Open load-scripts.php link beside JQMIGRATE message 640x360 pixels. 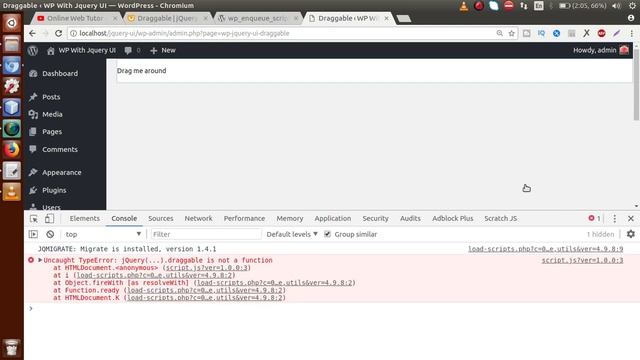pos(545,249)
